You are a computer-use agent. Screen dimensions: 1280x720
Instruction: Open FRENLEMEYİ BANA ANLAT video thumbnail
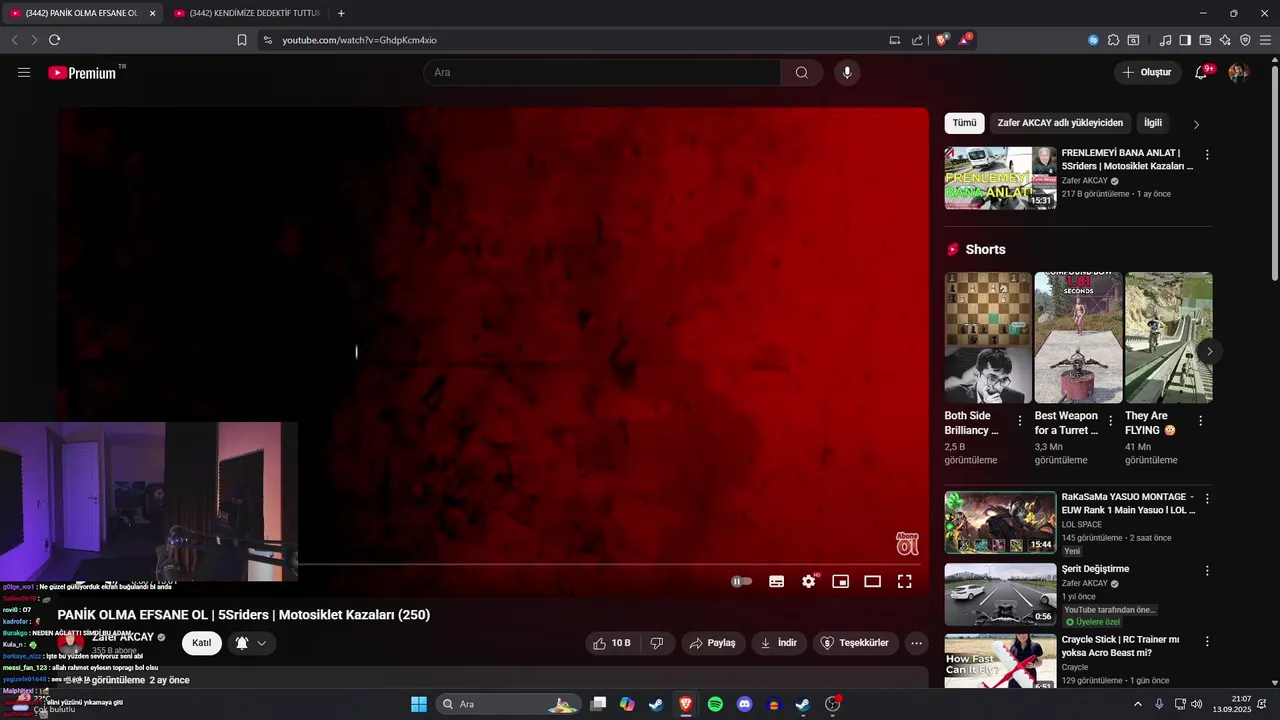1000,178
